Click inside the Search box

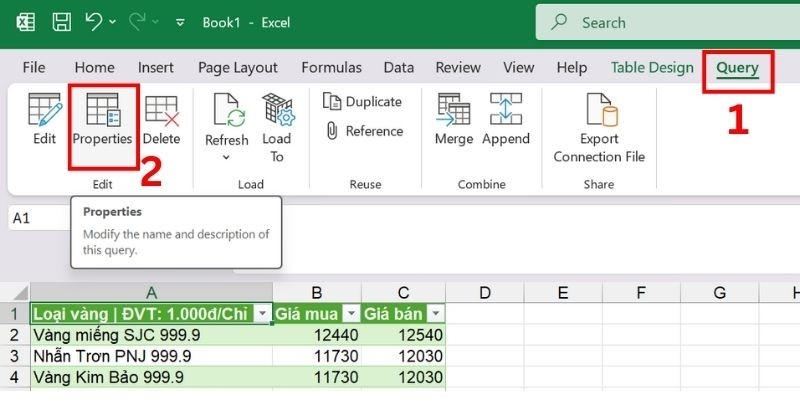pos(668,22)
